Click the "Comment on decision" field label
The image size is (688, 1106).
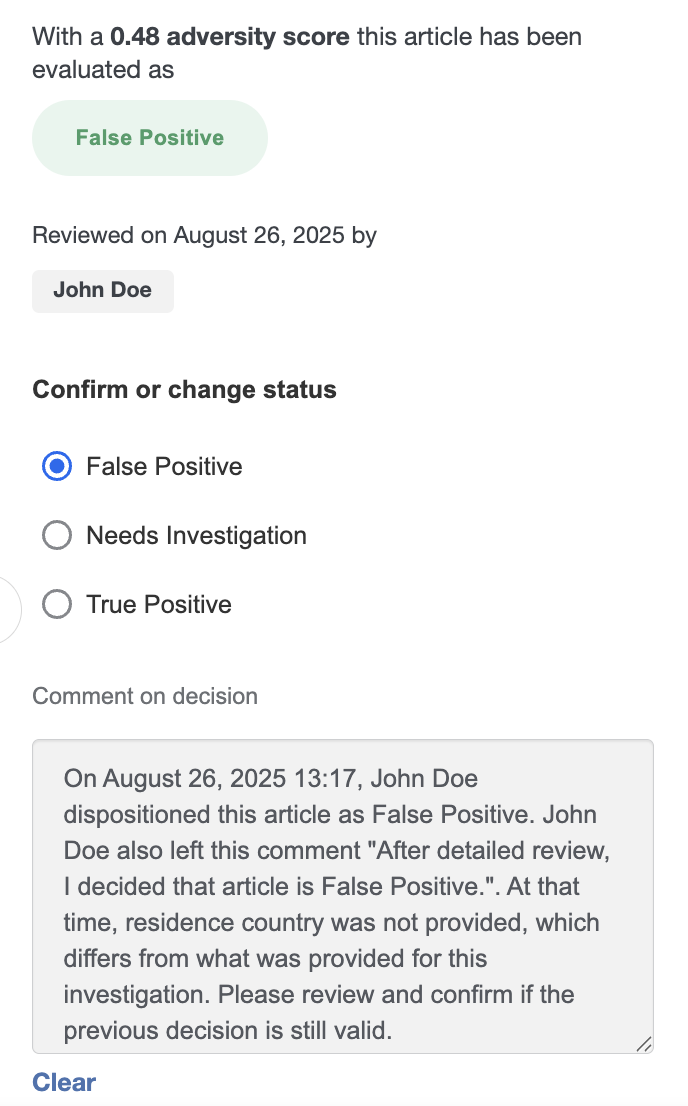(145, 696)
